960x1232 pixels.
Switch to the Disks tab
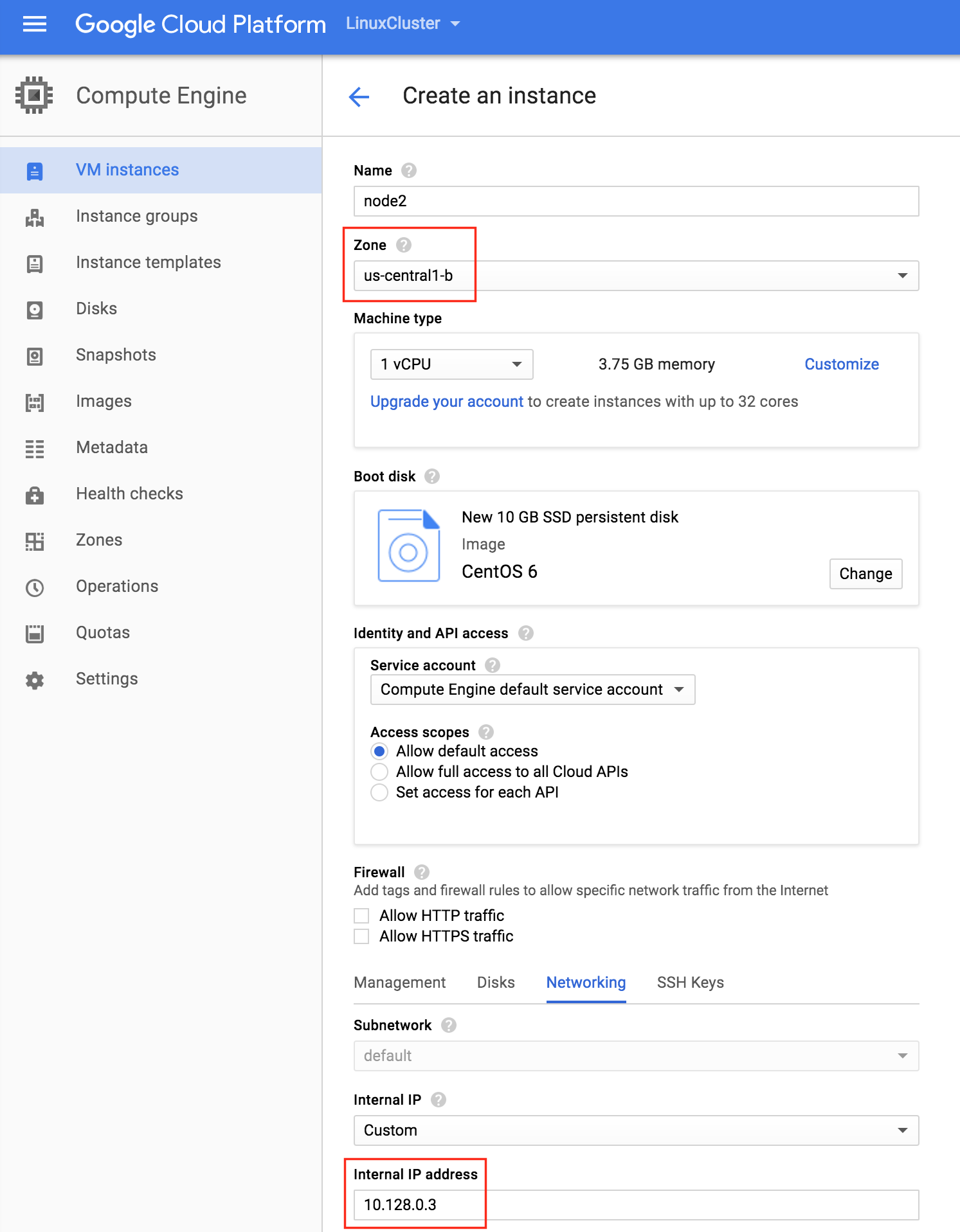tap(496, 983)
